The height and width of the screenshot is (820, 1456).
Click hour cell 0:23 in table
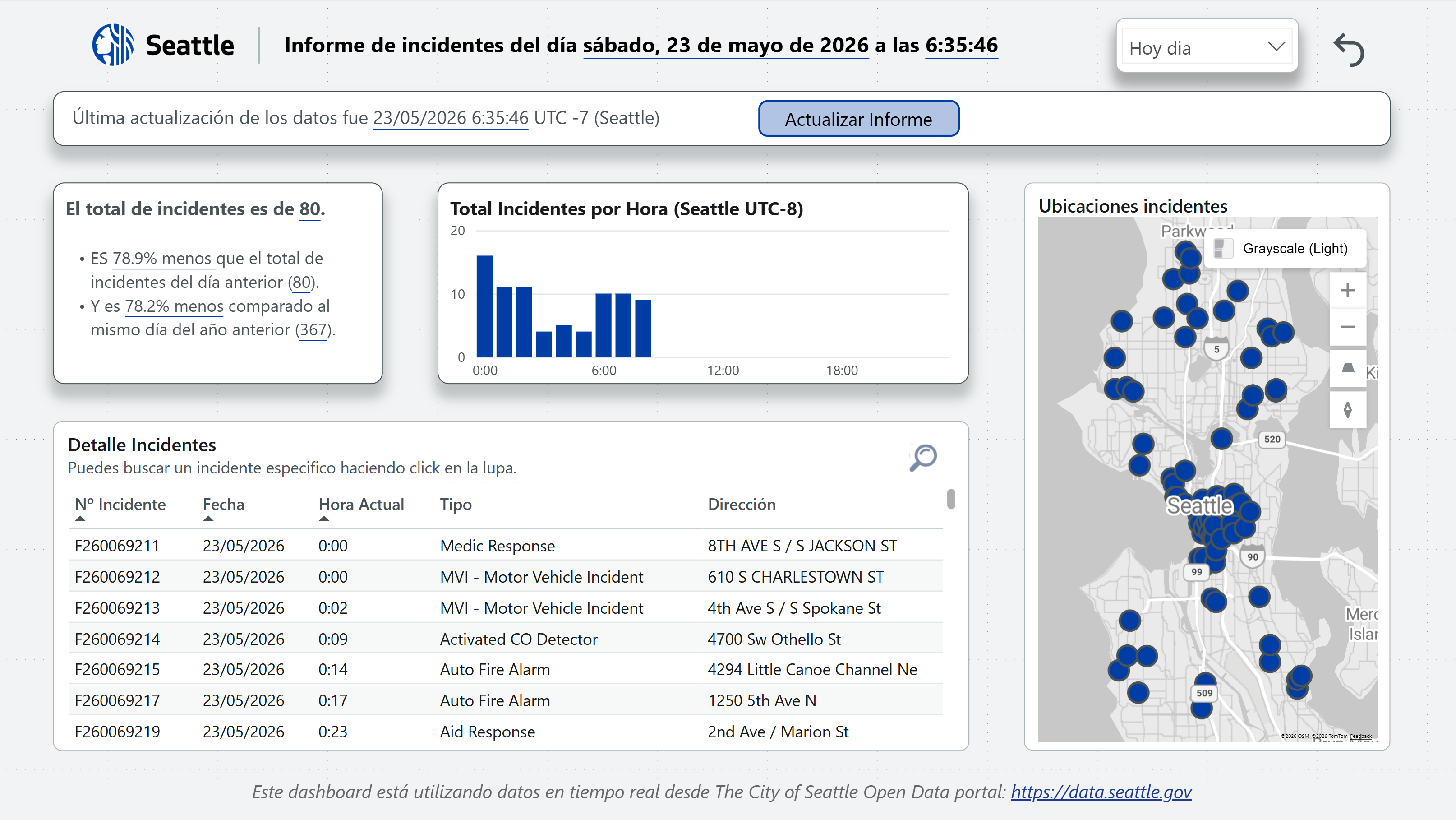(x=333, y=732)
